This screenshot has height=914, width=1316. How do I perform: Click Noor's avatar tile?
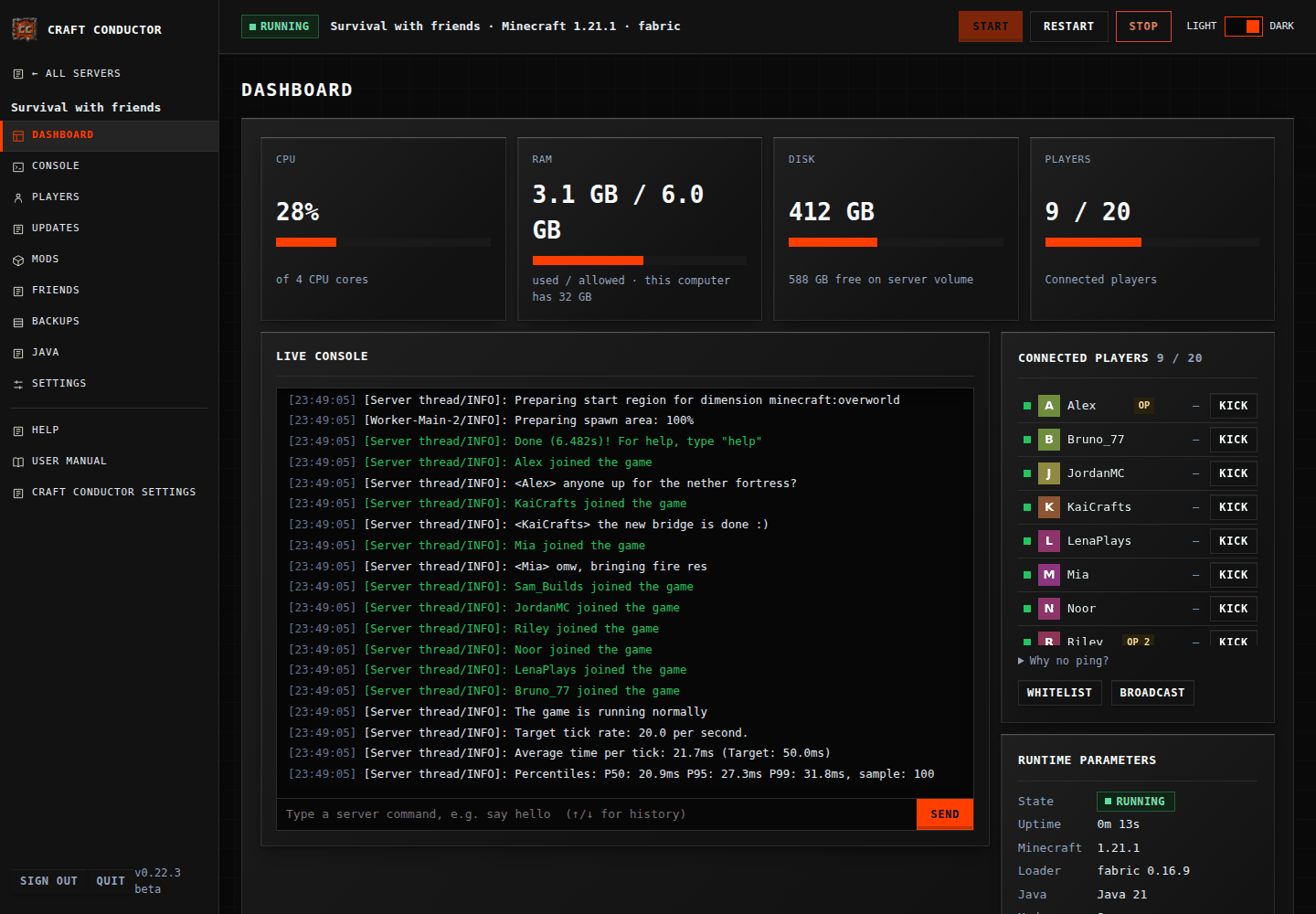pos(1049,609)
